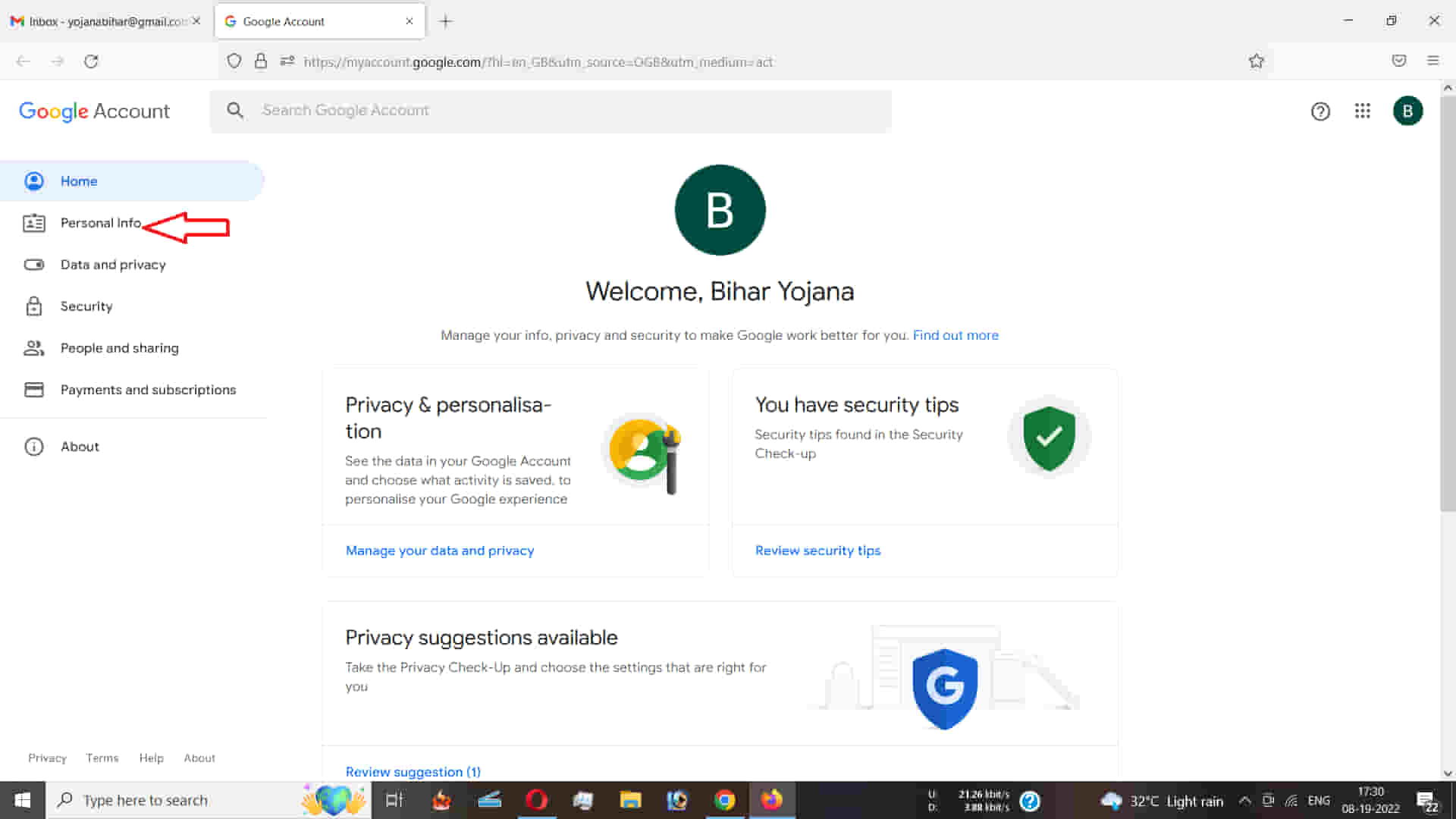
Task: Open the Google apps grid
Action: [1363, 111]
